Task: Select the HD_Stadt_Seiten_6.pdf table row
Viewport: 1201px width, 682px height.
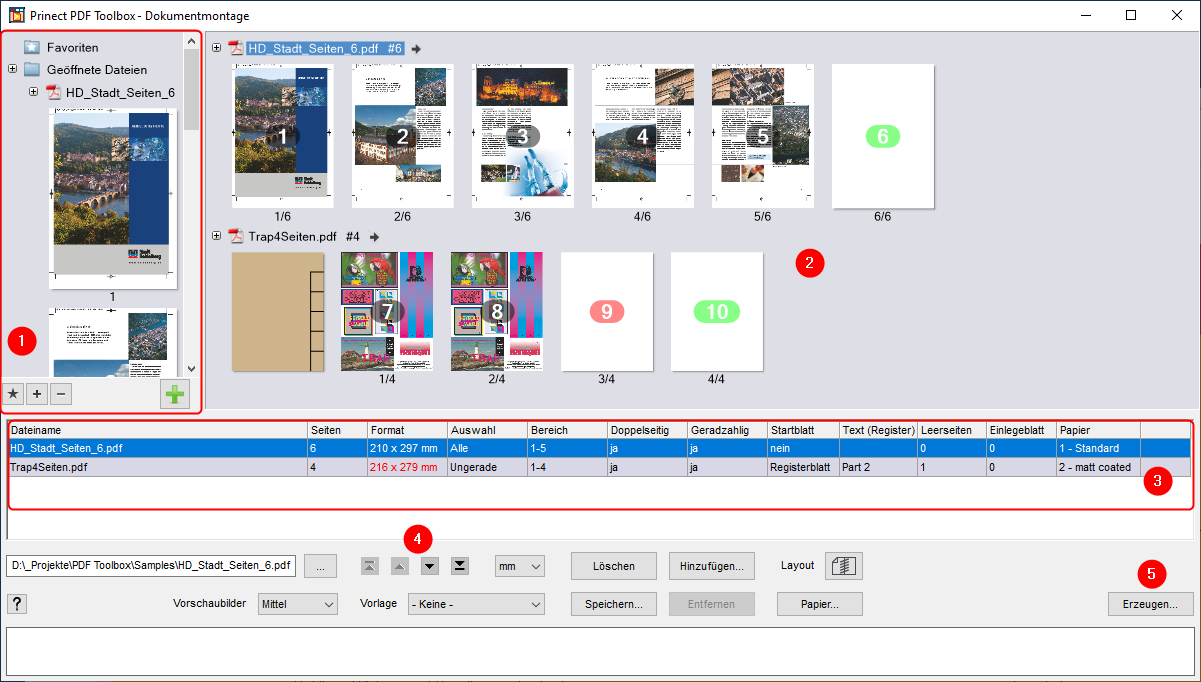Action: click(600, 448)
